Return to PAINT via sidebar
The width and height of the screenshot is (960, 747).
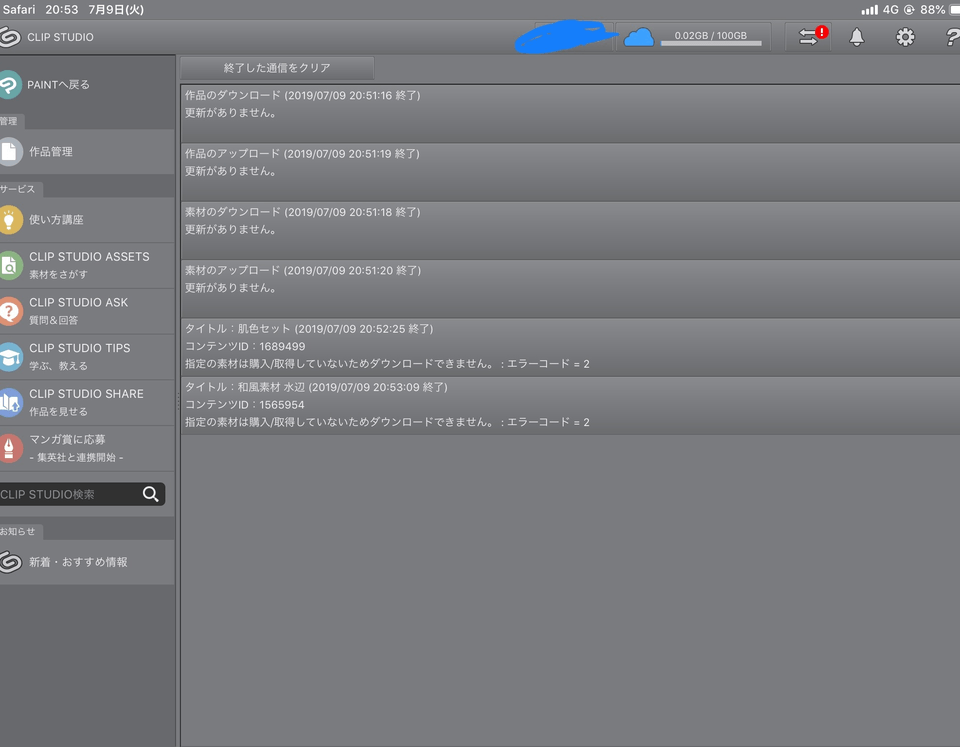(60, 85)
